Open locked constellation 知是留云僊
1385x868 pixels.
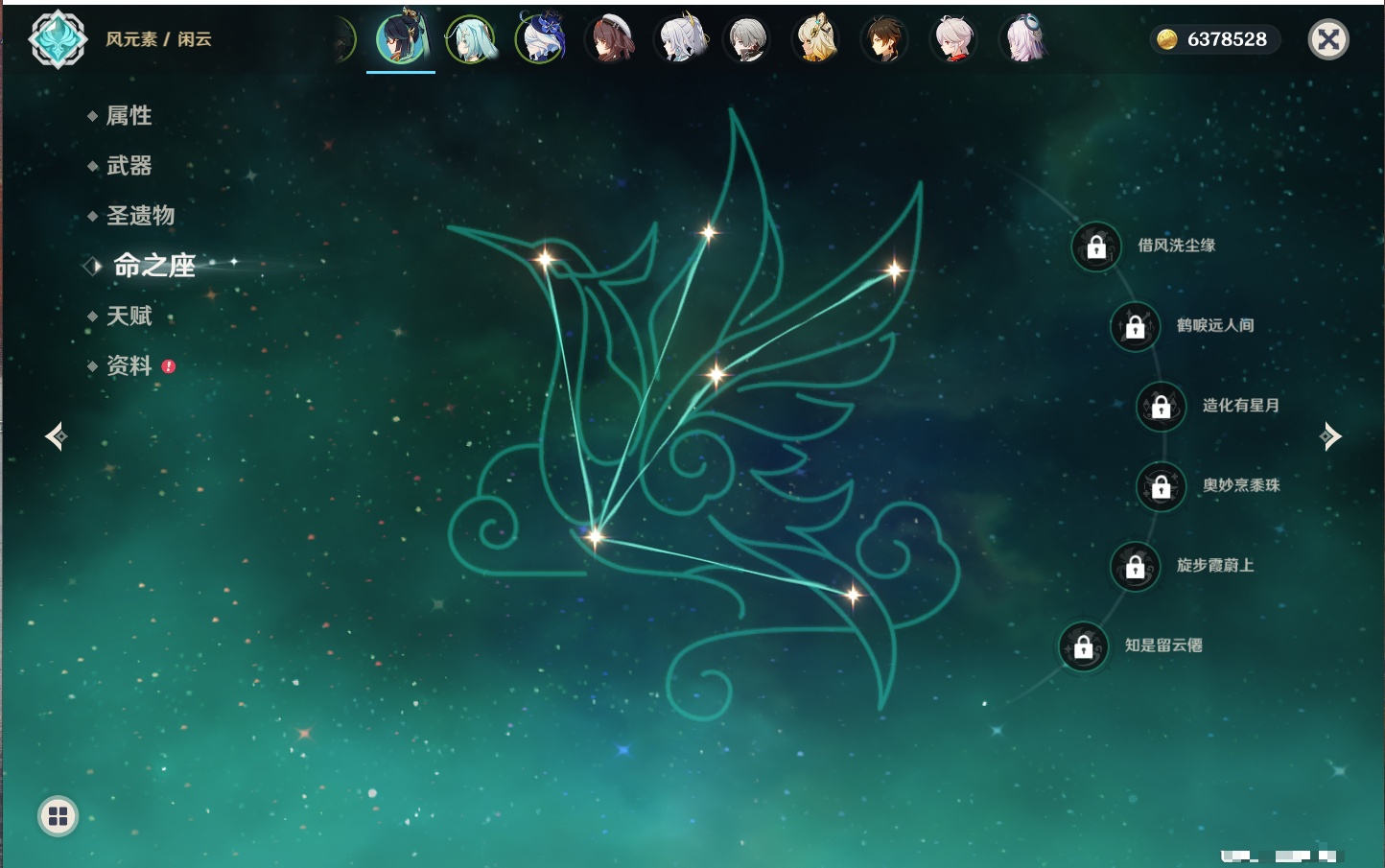(1084, 646)
